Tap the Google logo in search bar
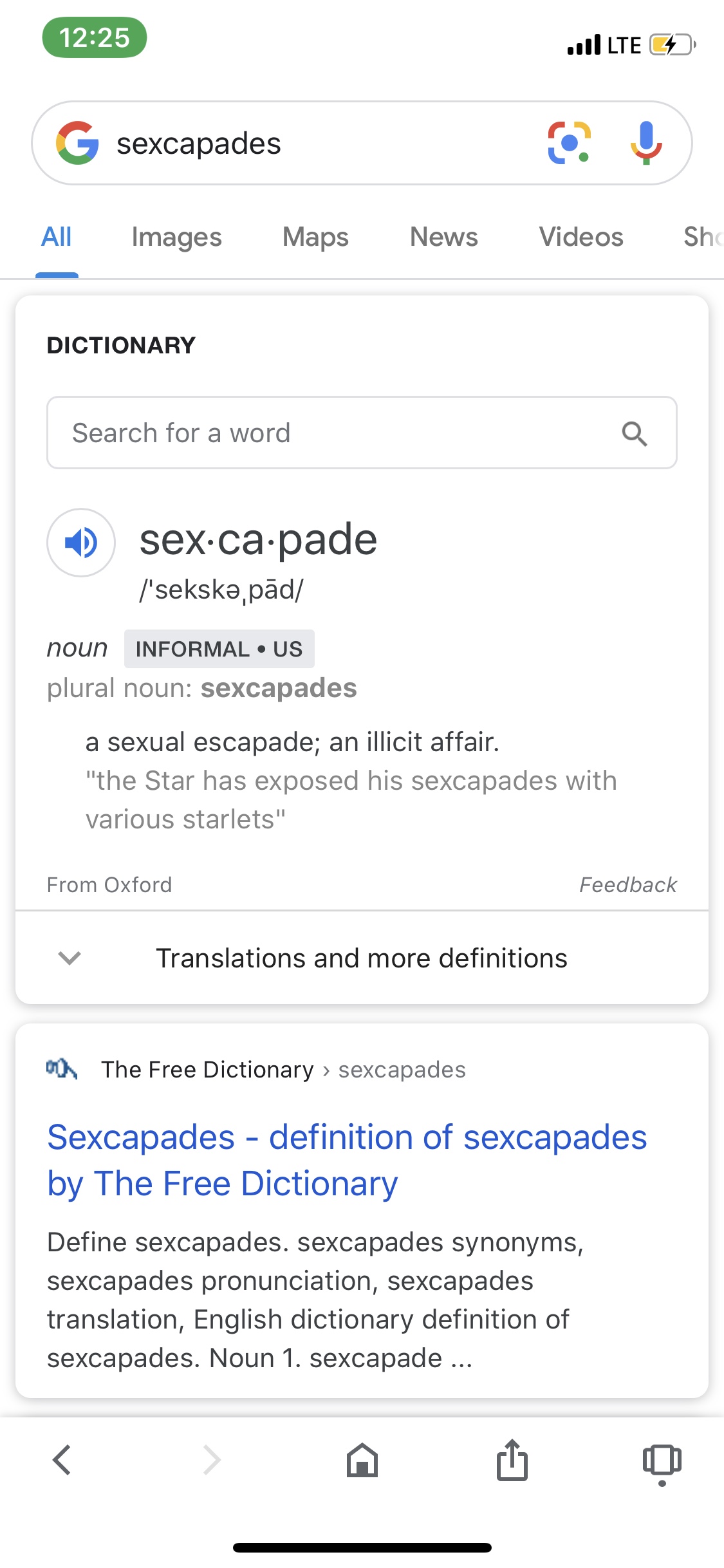The width and height of the screenshot is (724, 1568). tap(77, 143)
